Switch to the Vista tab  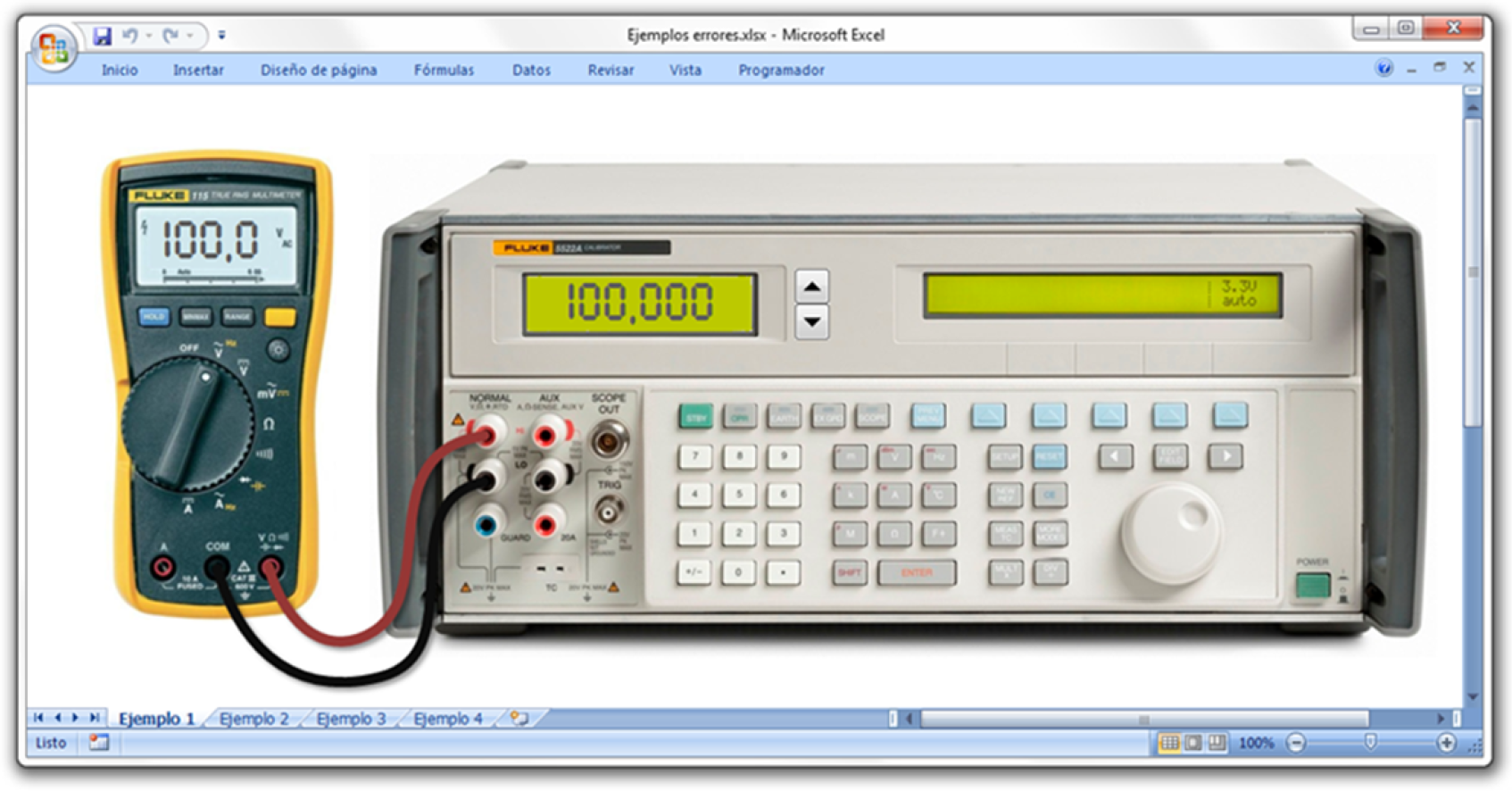[685, 70]
